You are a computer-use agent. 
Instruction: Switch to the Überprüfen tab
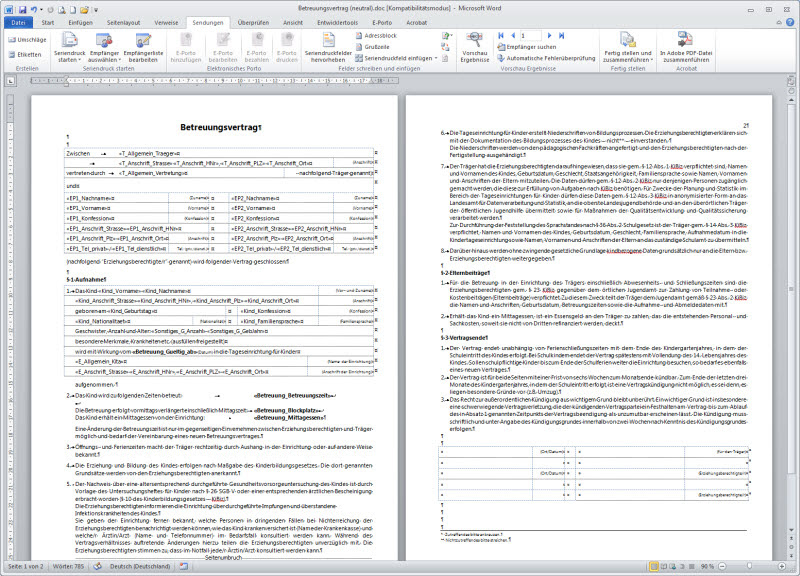coord(253,22)
